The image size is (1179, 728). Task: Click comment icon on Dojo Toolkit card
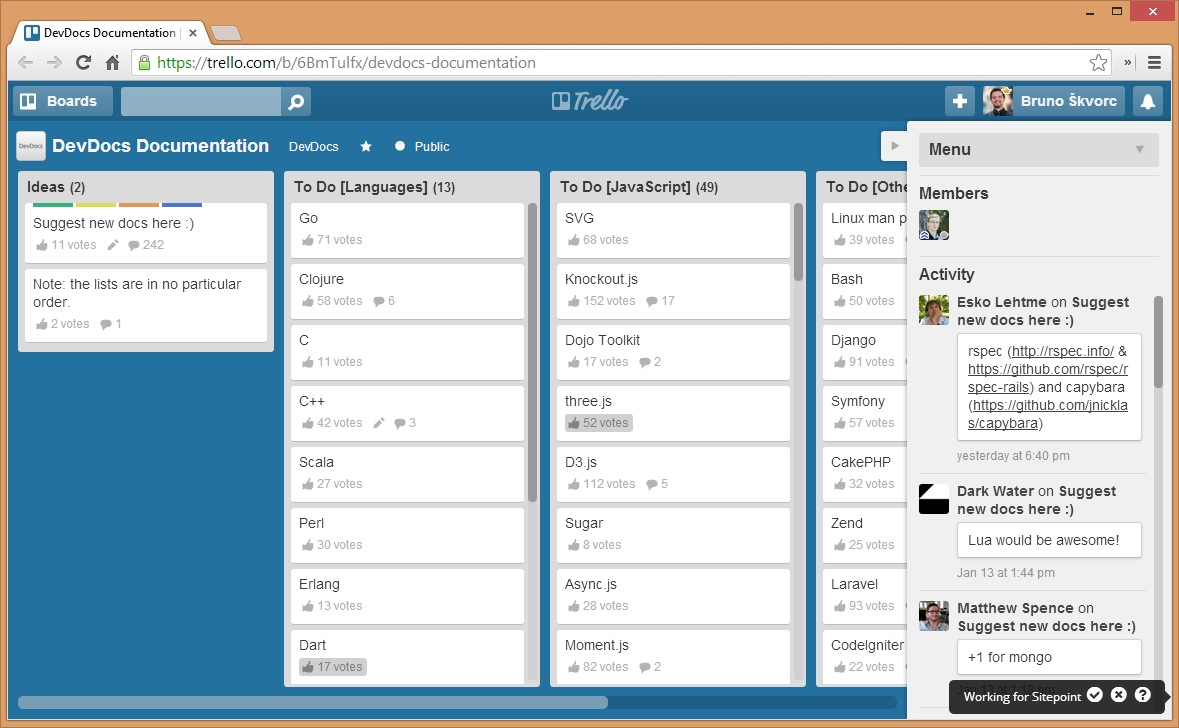click(645, 362)
